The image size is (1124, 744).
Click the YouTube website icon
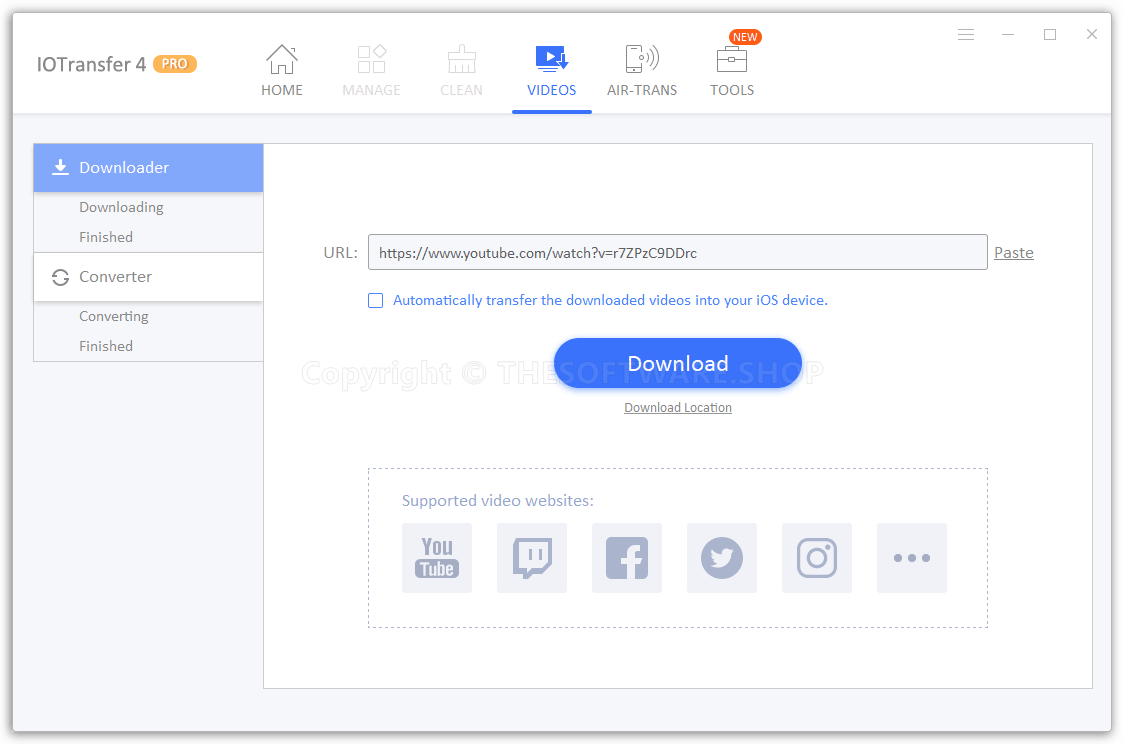tap(437, 558)
